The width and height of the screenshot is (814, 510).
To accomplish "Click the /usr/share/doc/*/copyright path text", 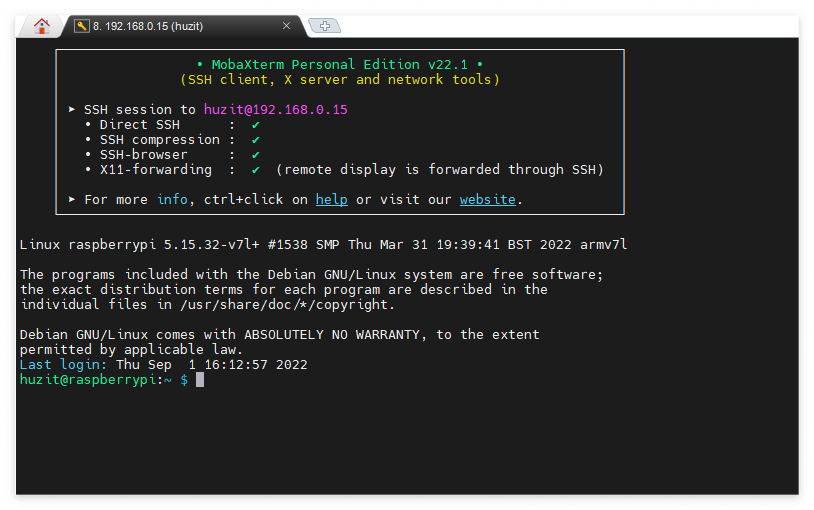I will click(287, 305).
